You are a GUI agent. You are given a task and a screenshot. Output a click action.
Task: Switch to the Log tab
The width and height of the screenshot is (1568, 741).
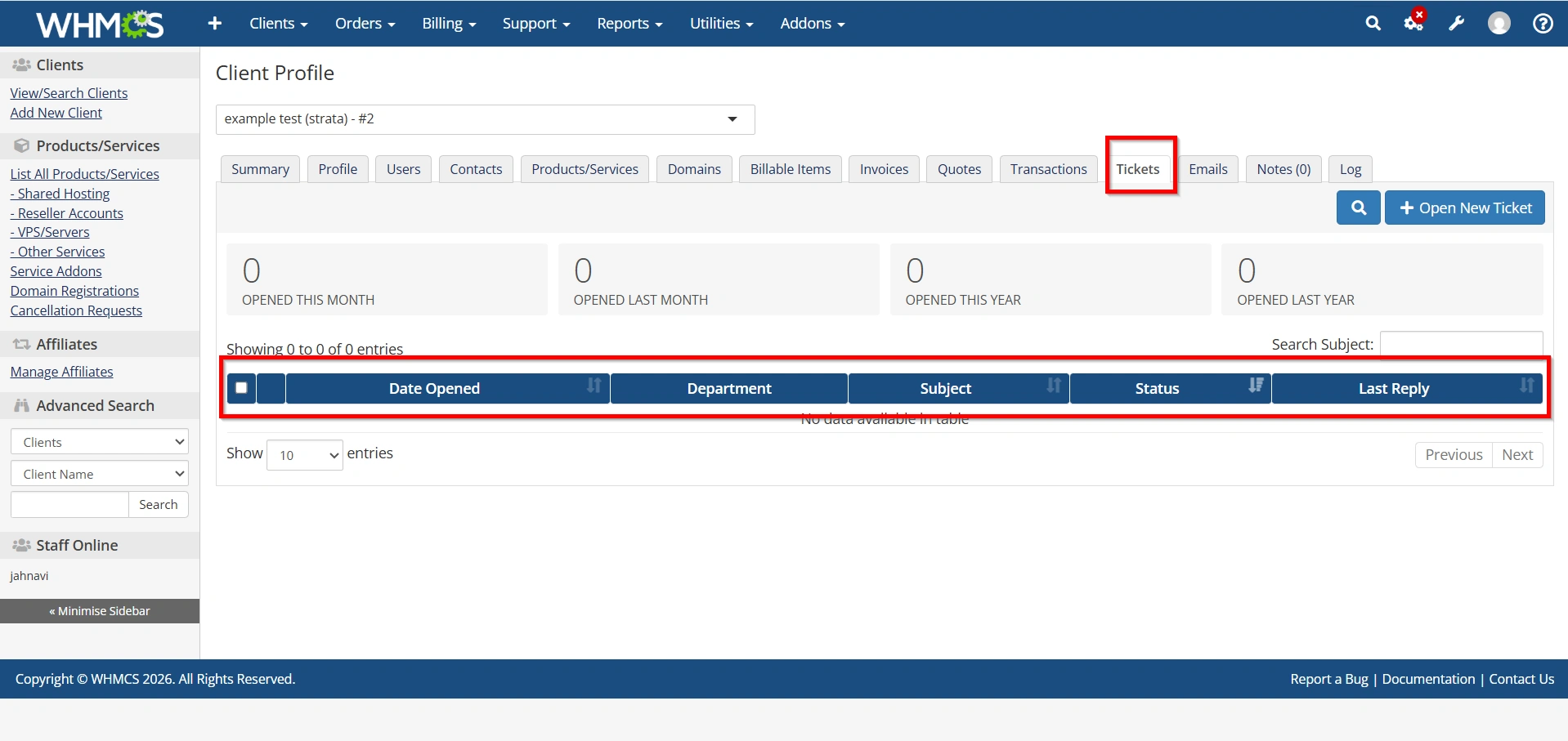pos(1351,169)
